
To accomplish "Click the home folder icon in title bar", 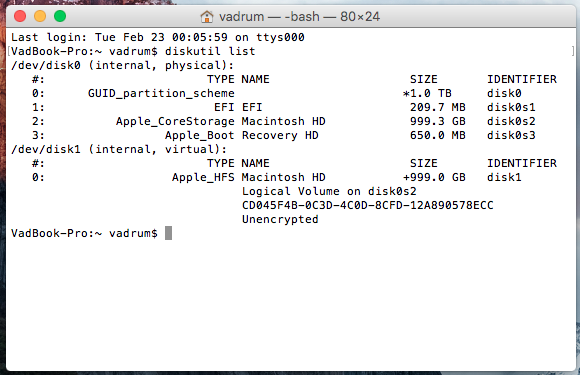I will (207, 17).
